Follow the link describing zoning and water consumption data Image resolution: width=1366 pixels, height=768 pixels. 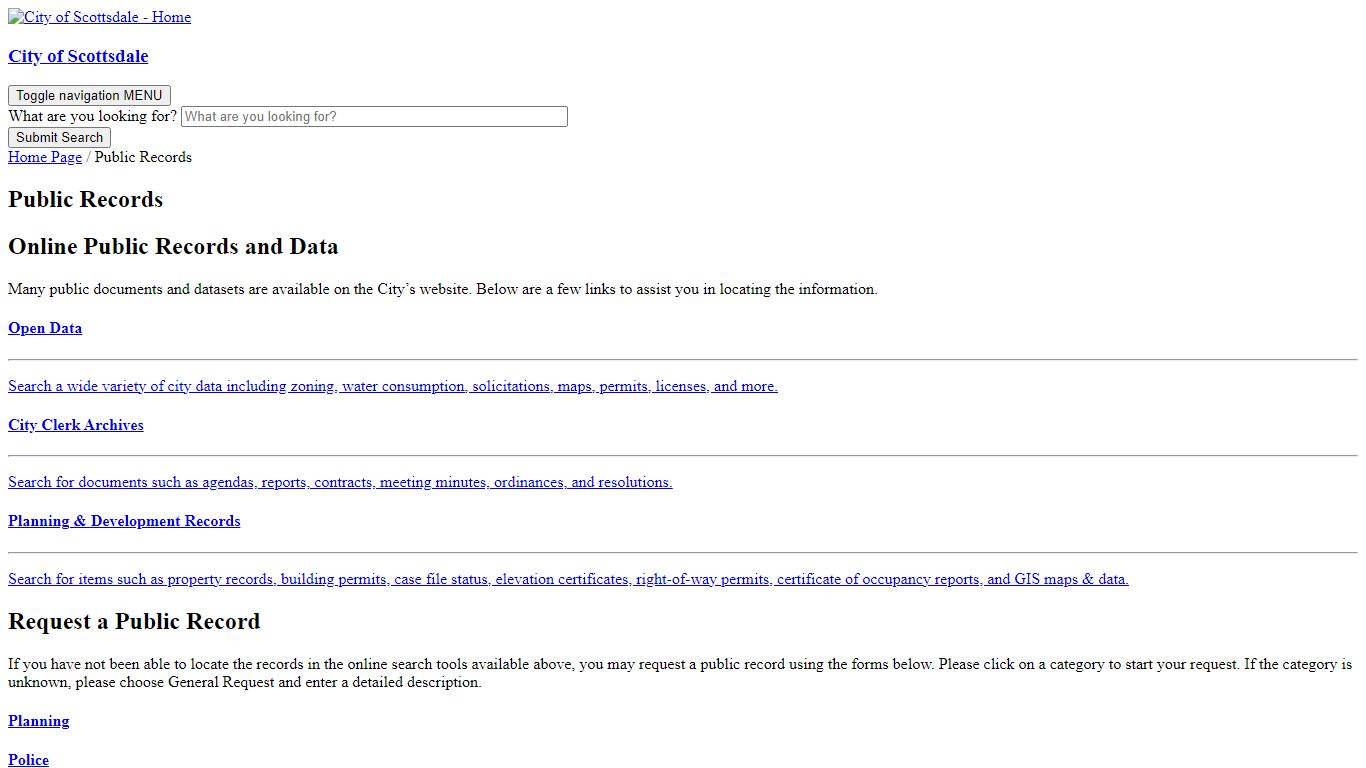point(393,386)
